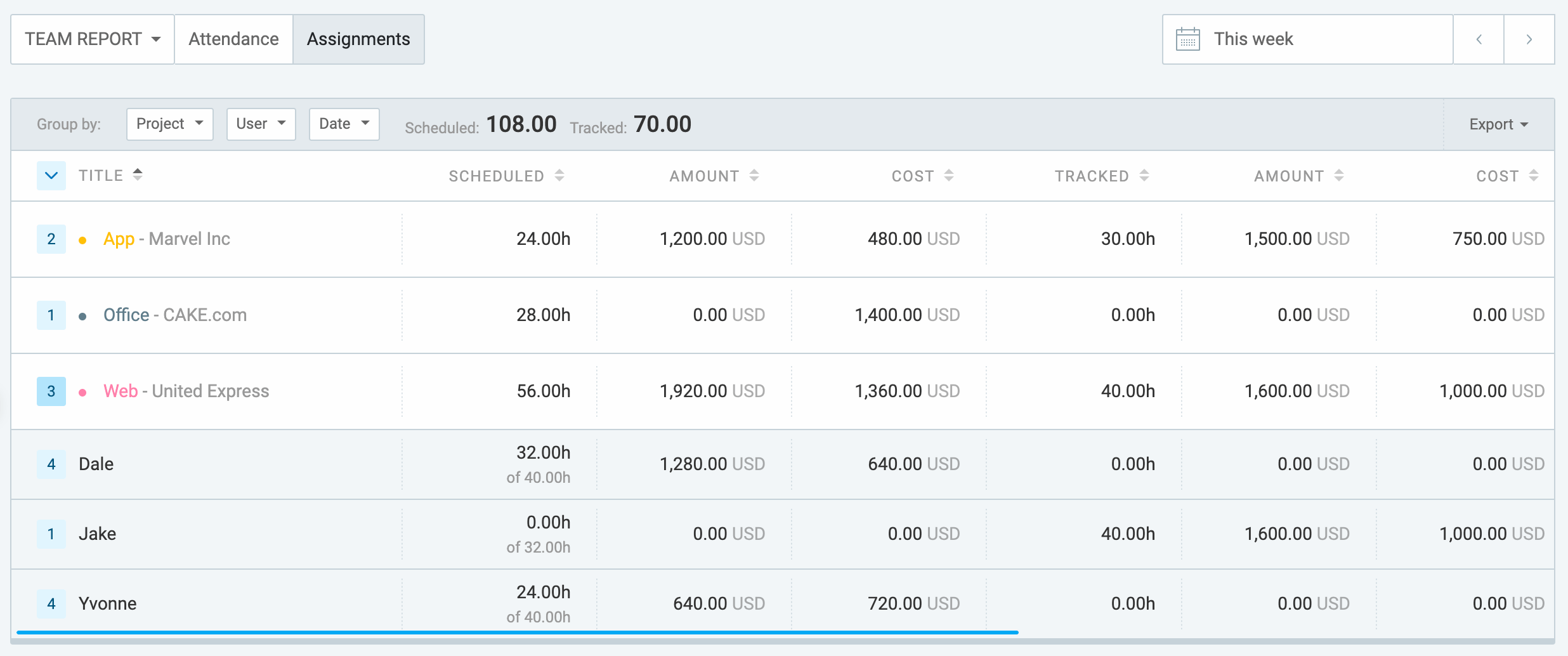Viewport: 1568px width, 656px height.
Task: Expand the Office - CAKE.com row badge
Action: tap(51, 315)
